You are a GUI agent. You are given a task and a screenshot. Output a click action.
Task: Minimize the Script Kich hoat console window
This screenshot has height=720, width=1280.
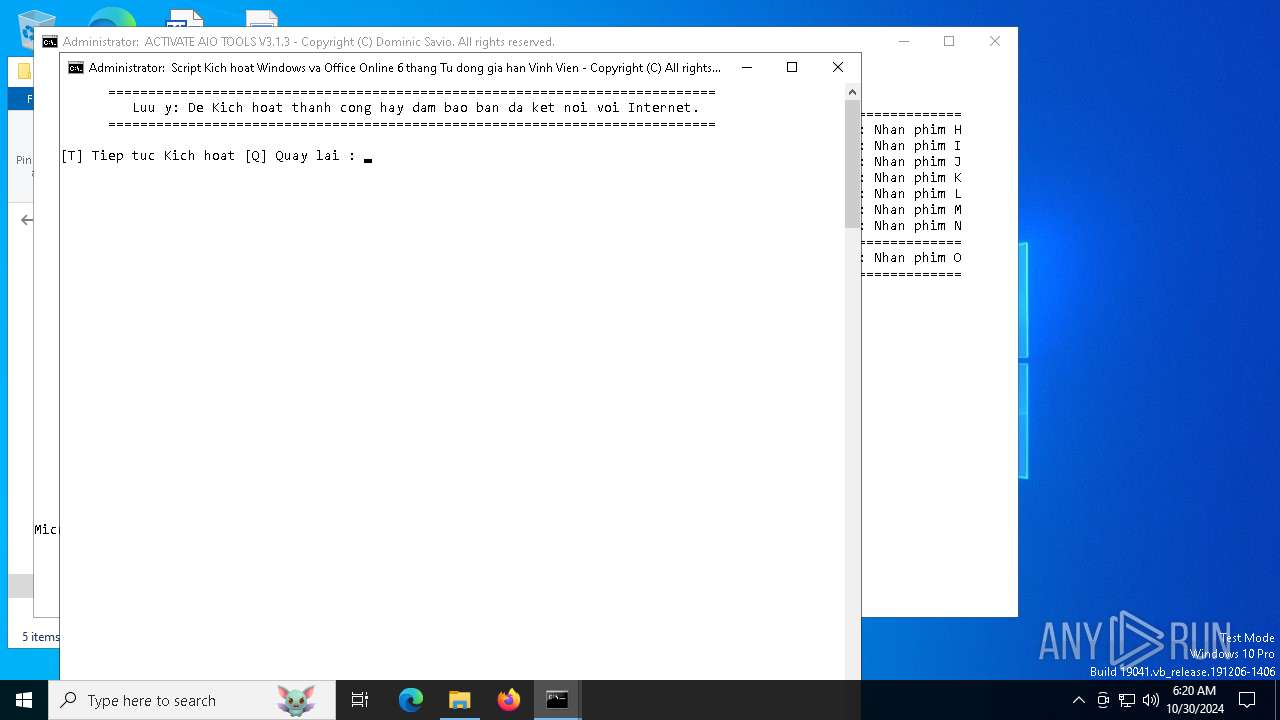(x=746, y=67)
